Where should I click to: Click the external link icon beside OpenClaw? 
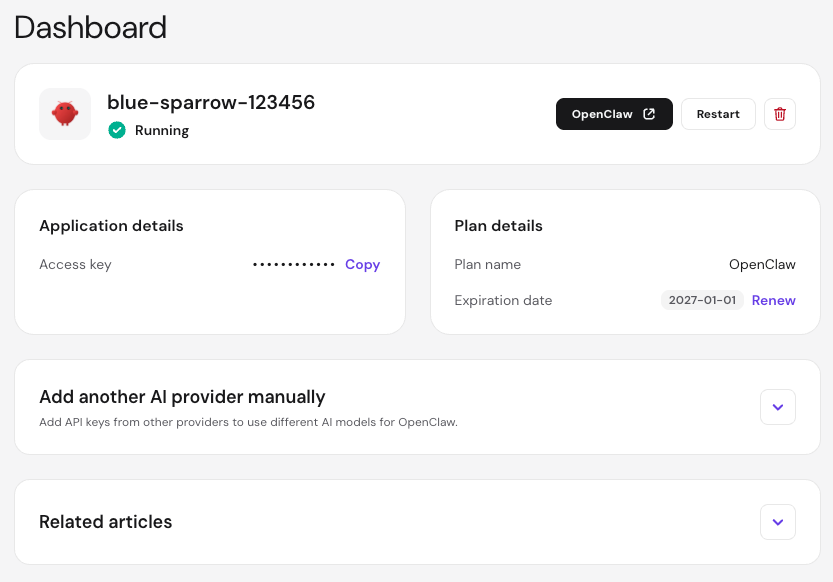click(649, 114)
